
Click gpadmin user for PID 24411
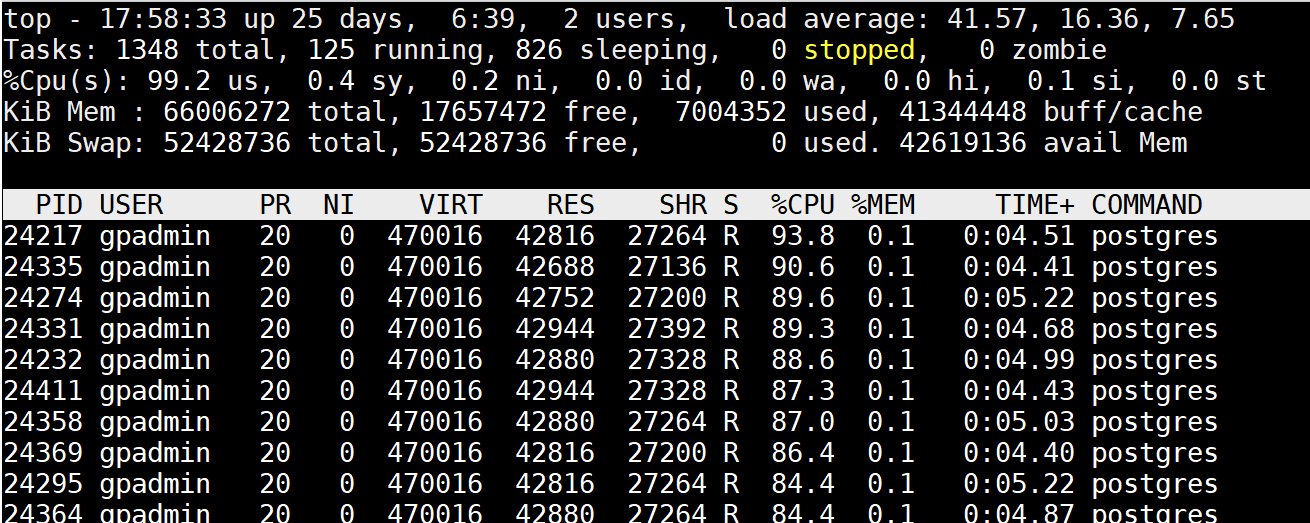pos(155,392)
